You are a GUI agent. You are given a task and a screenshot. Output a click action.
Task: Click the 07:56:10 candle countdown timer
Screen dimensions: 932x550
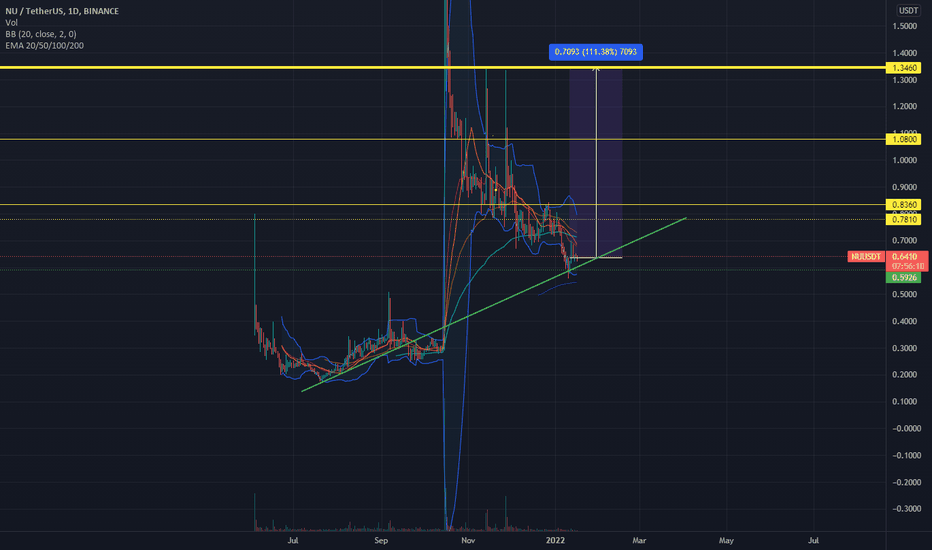(906, 266)
